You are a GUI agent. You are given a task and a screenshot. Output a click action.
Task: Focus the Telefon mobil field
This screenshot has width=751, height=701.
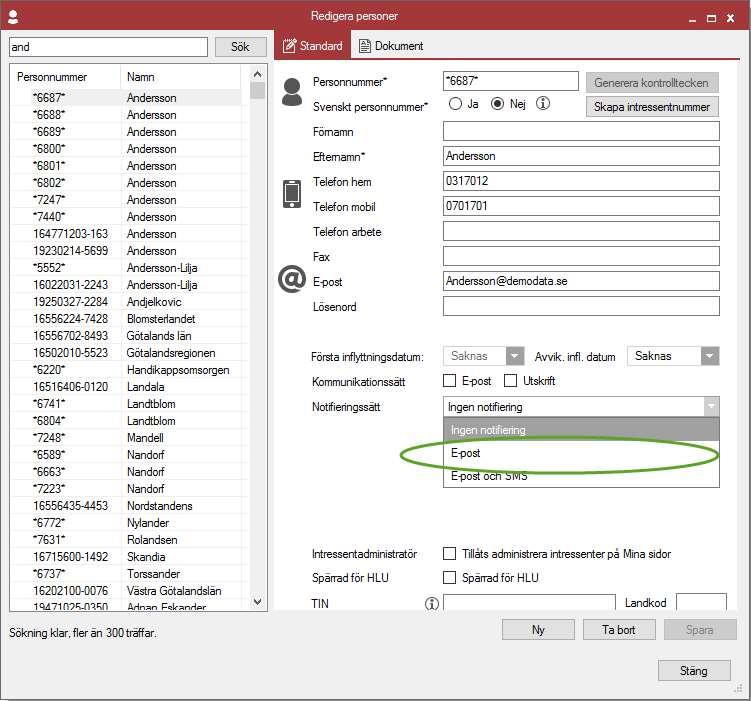581,206
